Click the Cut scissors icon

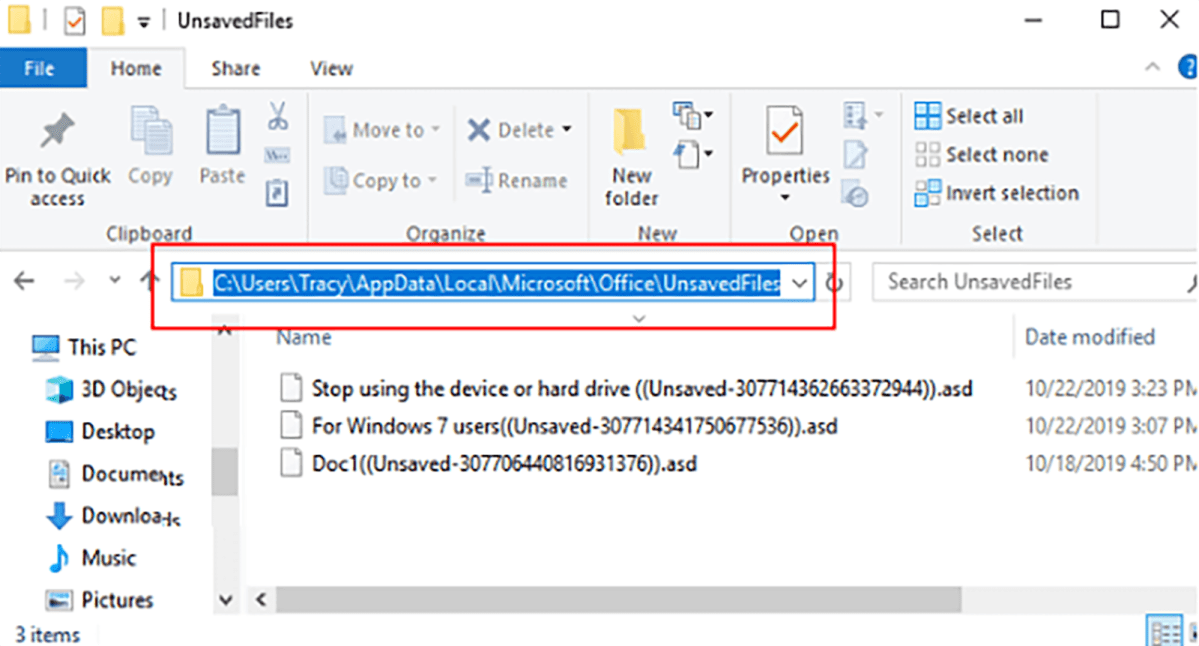click(277, 115)
